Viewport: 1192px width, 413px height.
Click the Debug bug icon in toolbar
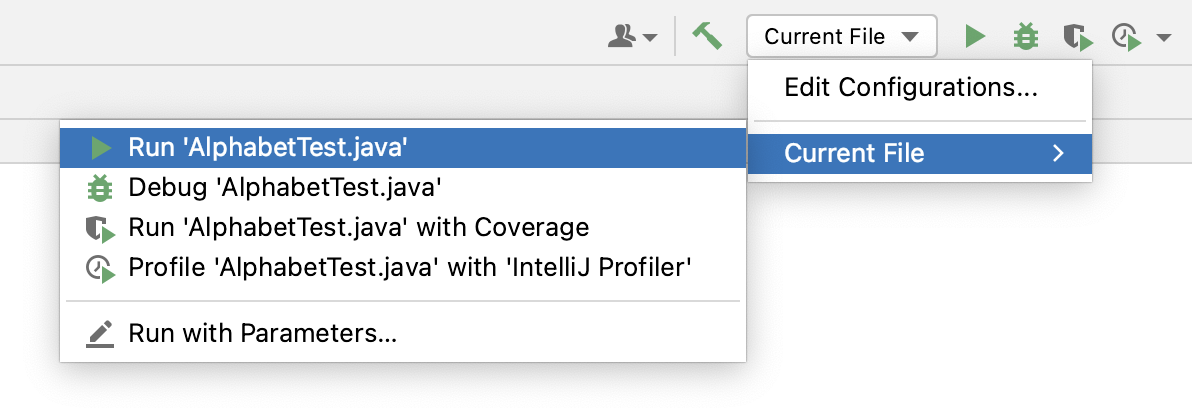tap(1026, 37)
